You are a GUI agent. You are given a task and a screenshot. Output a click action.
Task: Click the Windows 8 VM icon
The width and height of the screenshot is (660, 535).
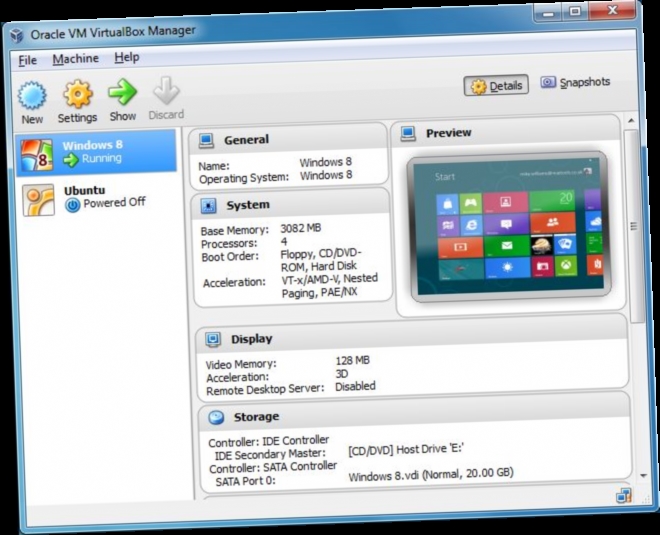click(37, 155)
